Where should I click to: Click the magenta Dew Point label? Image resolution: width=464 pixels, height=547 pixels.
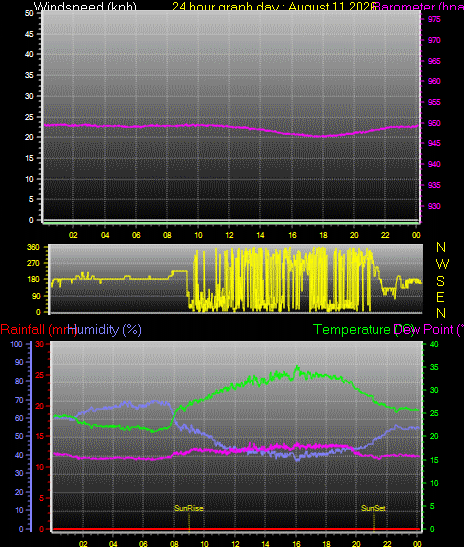click(429, 329)
